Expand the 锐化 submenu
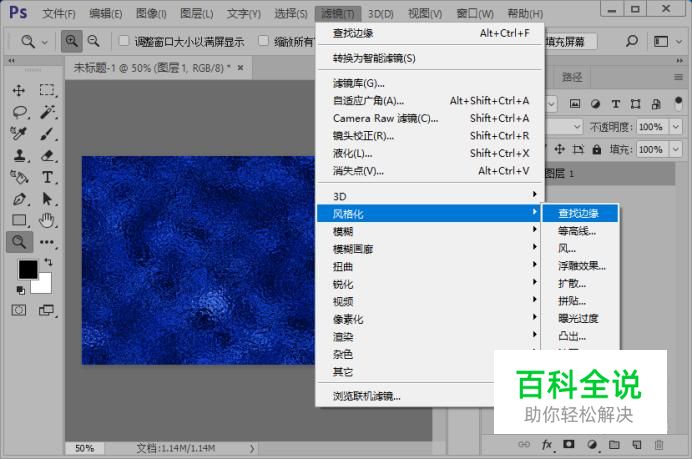The height and width of the screenshot is (459, 692). 429,284
